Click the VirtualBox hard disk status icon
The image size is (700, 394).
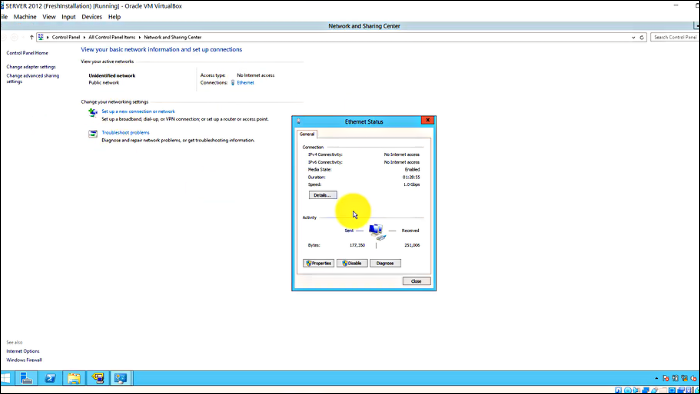point(618,390)
